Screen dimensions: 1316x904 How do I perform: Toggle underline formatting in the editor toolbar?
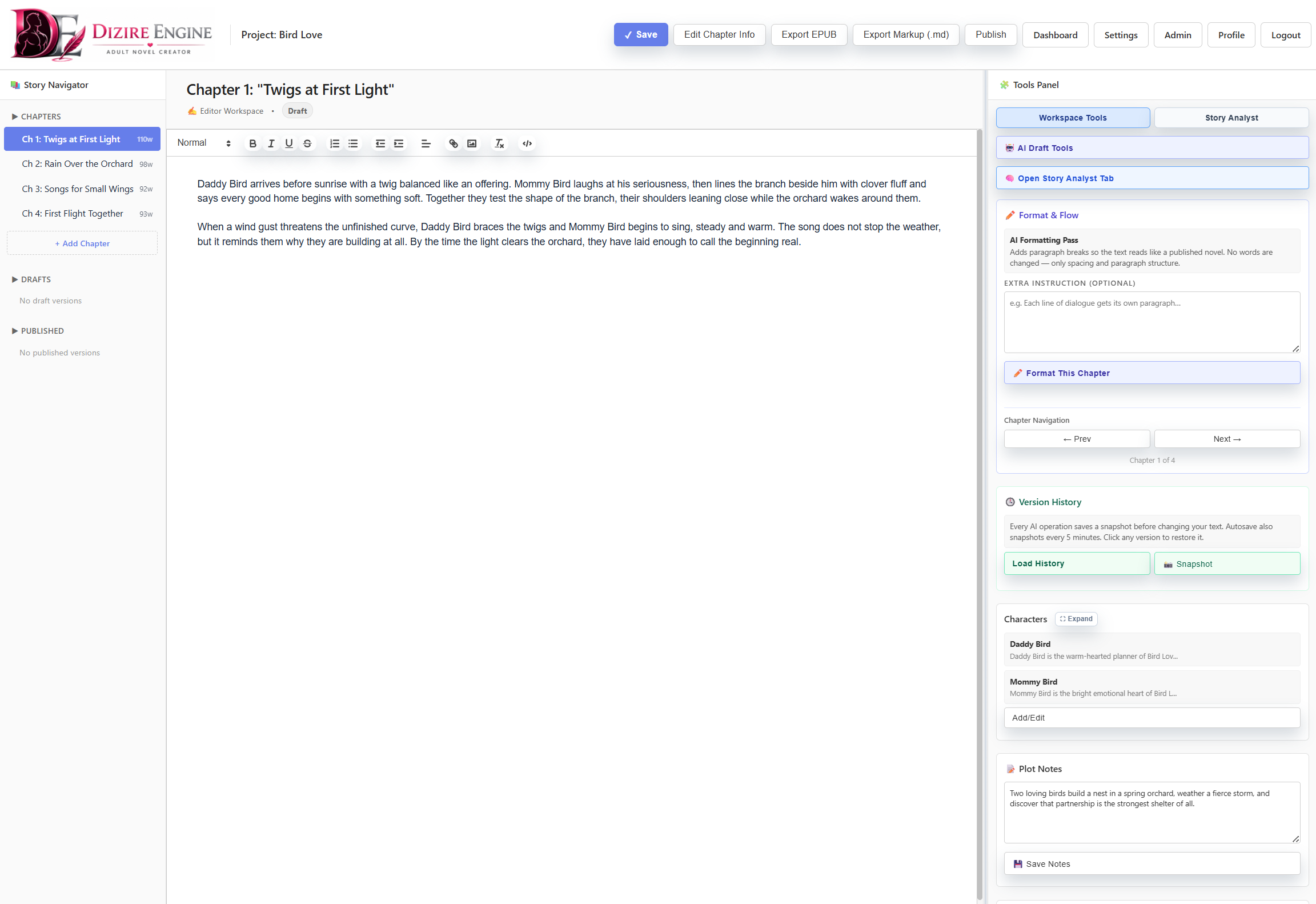click(x=289, y=143)
